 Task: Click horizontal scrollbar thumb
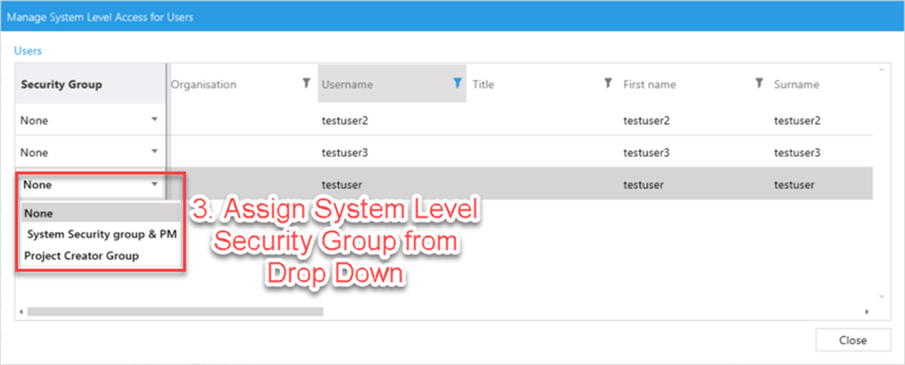[175, 311]
